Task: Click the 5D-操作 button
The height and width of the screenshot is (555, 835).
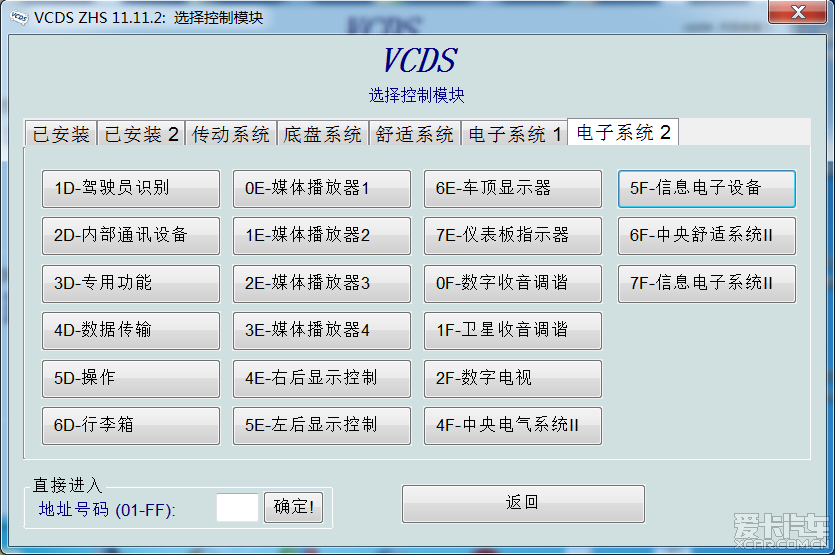Action: click(x=131, y=378)
